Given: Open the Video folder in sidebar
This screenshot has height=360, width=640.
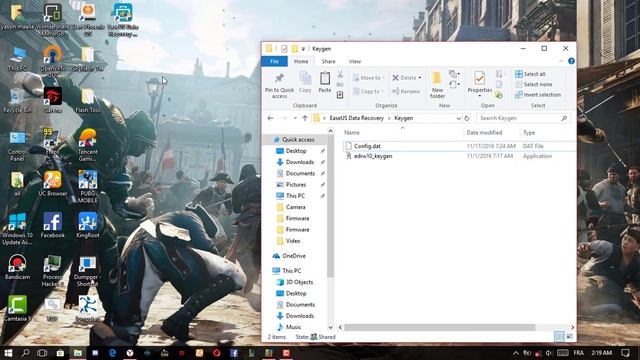Looking at the screenshot, I should [x=293, y=241].
